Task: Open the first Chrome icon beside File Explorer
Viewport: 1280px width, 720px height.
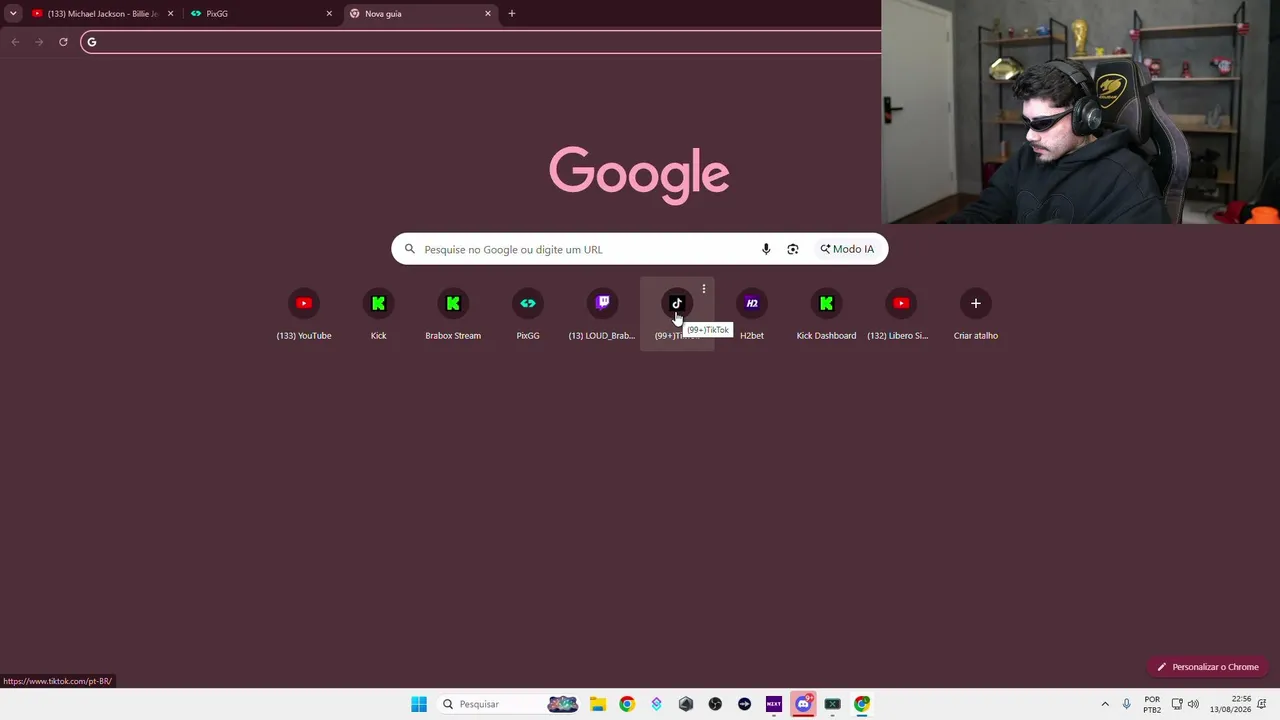Action: pos(627,704)
